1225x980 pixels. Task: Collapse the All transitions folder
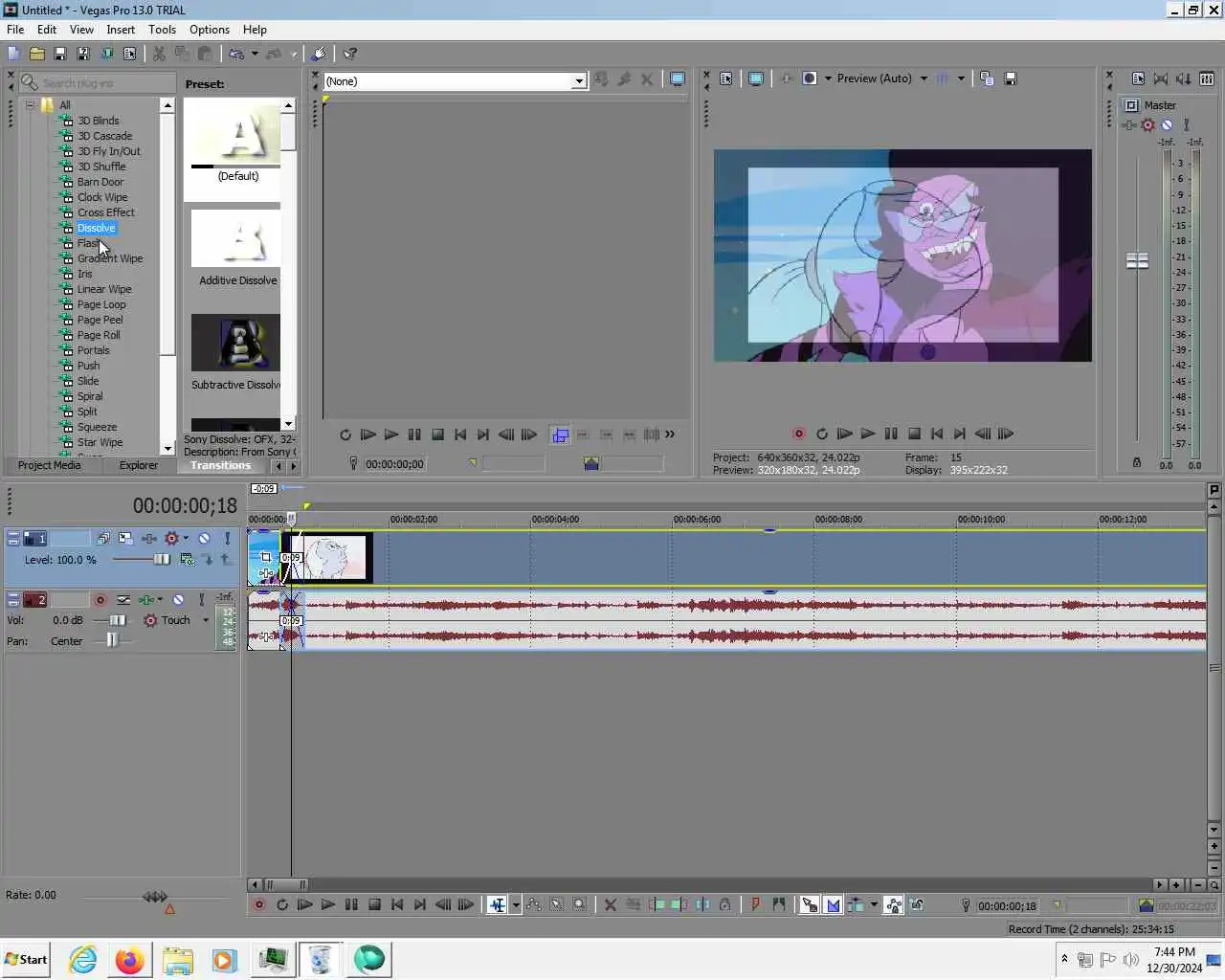pyautogui.click(x=30, y=105)
